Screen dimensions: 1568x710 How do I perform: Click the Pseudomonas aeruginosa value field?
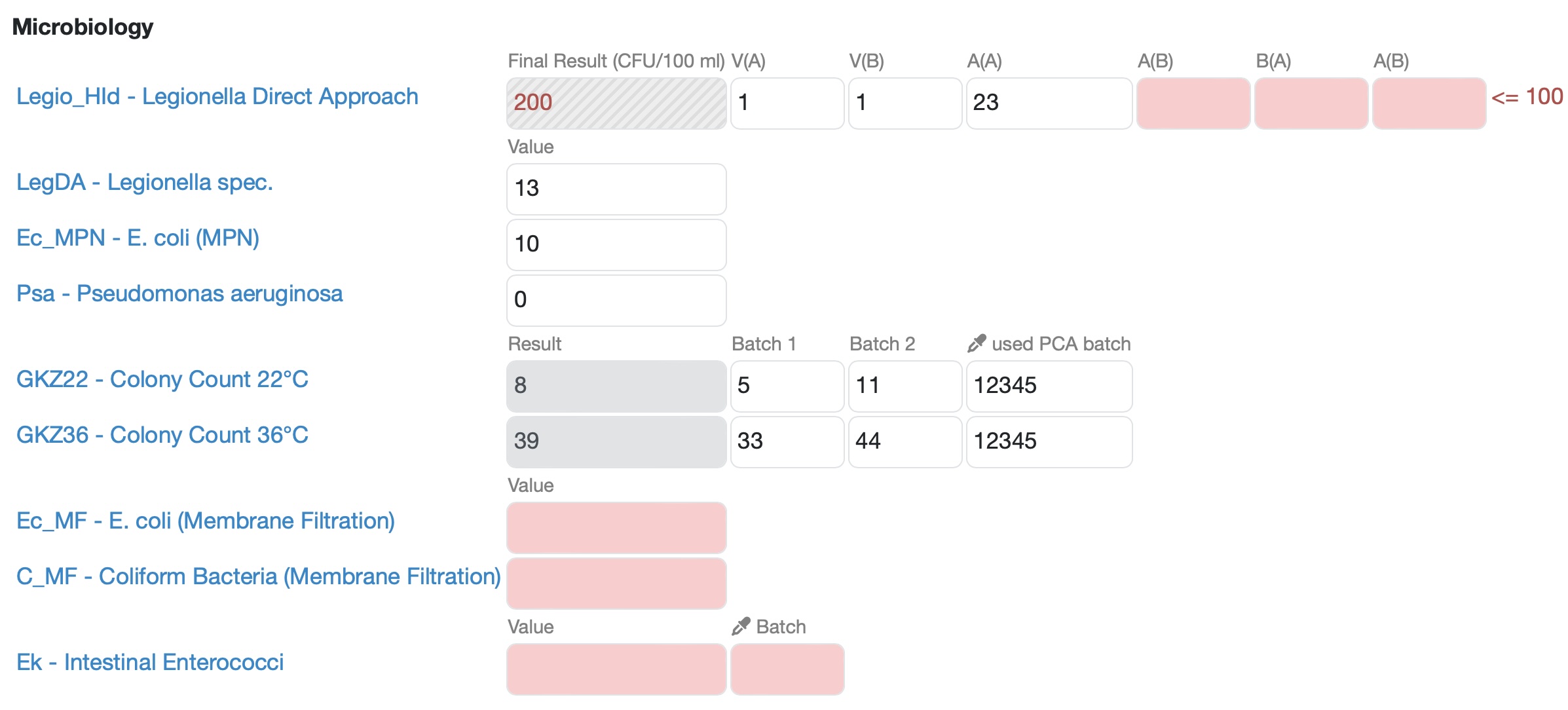point(616,300)
